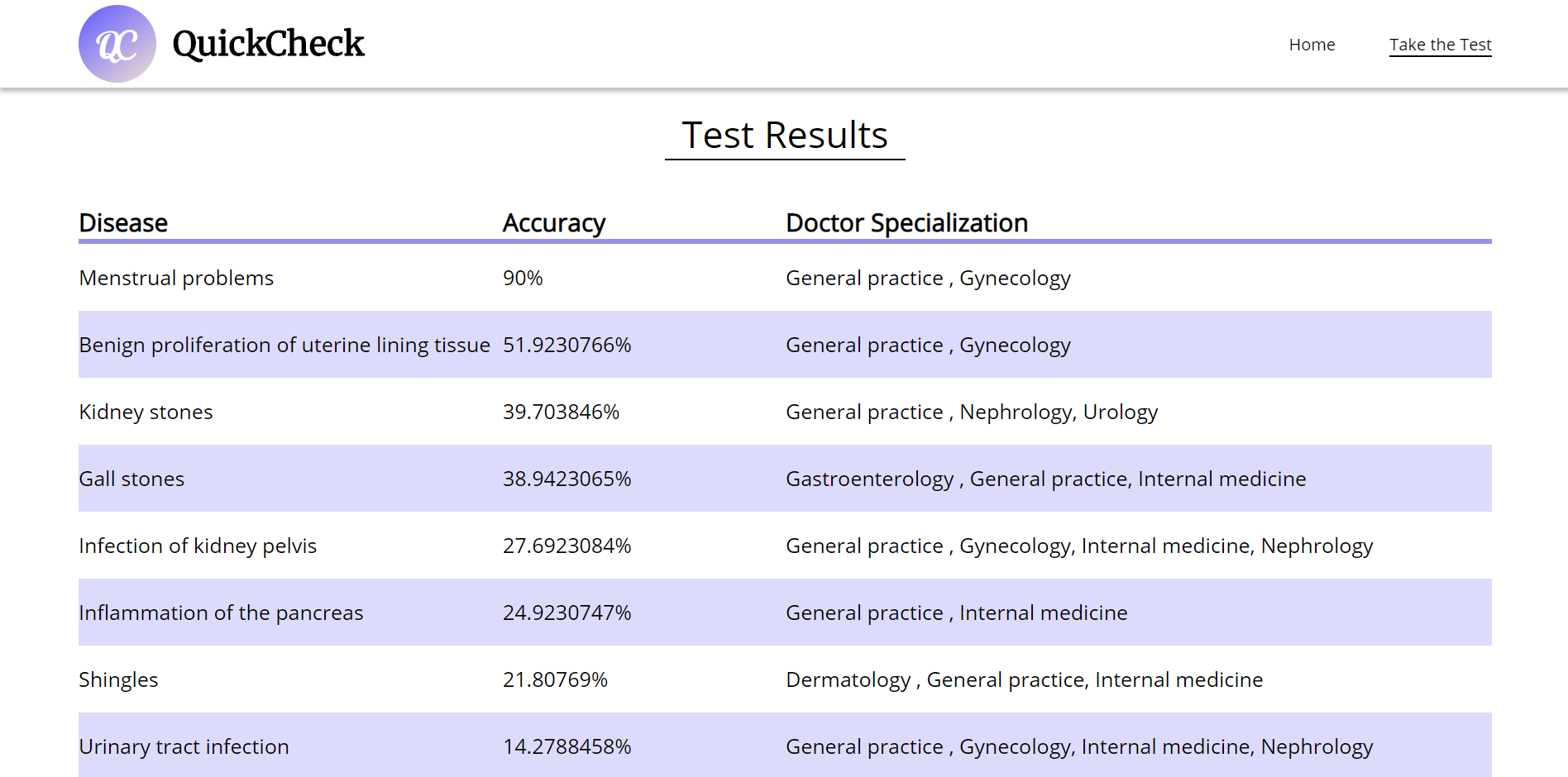1568x777 pixels.
Task: Click the Gall stones disease entry
Action: 131,479
